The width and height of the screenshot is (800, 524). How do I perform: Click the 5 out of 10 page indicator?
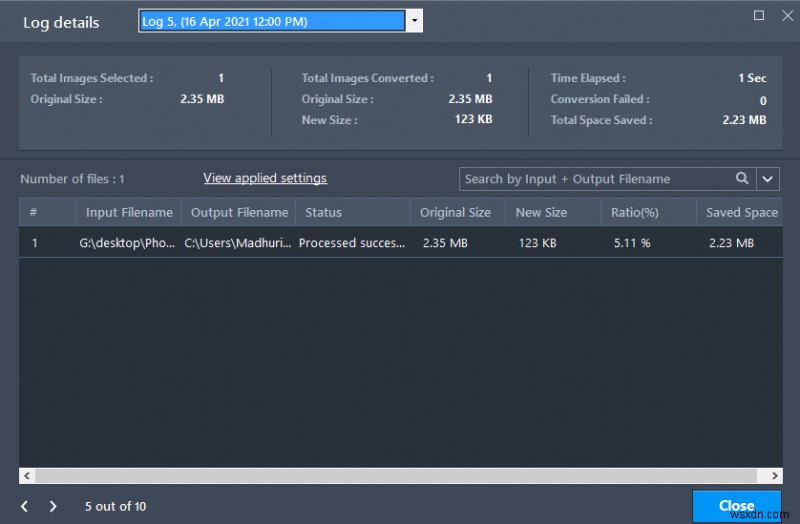pyautogui.click(x=115, y=506)
